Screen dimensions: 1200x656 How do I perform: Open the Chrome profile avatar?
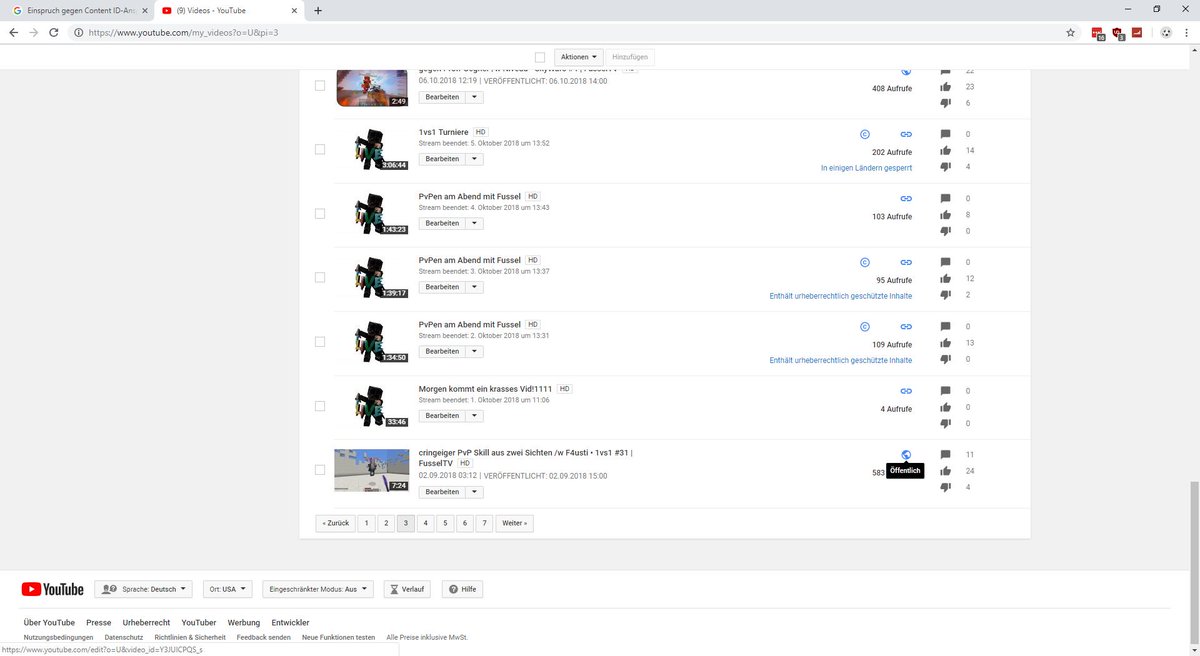point(1166,32)
